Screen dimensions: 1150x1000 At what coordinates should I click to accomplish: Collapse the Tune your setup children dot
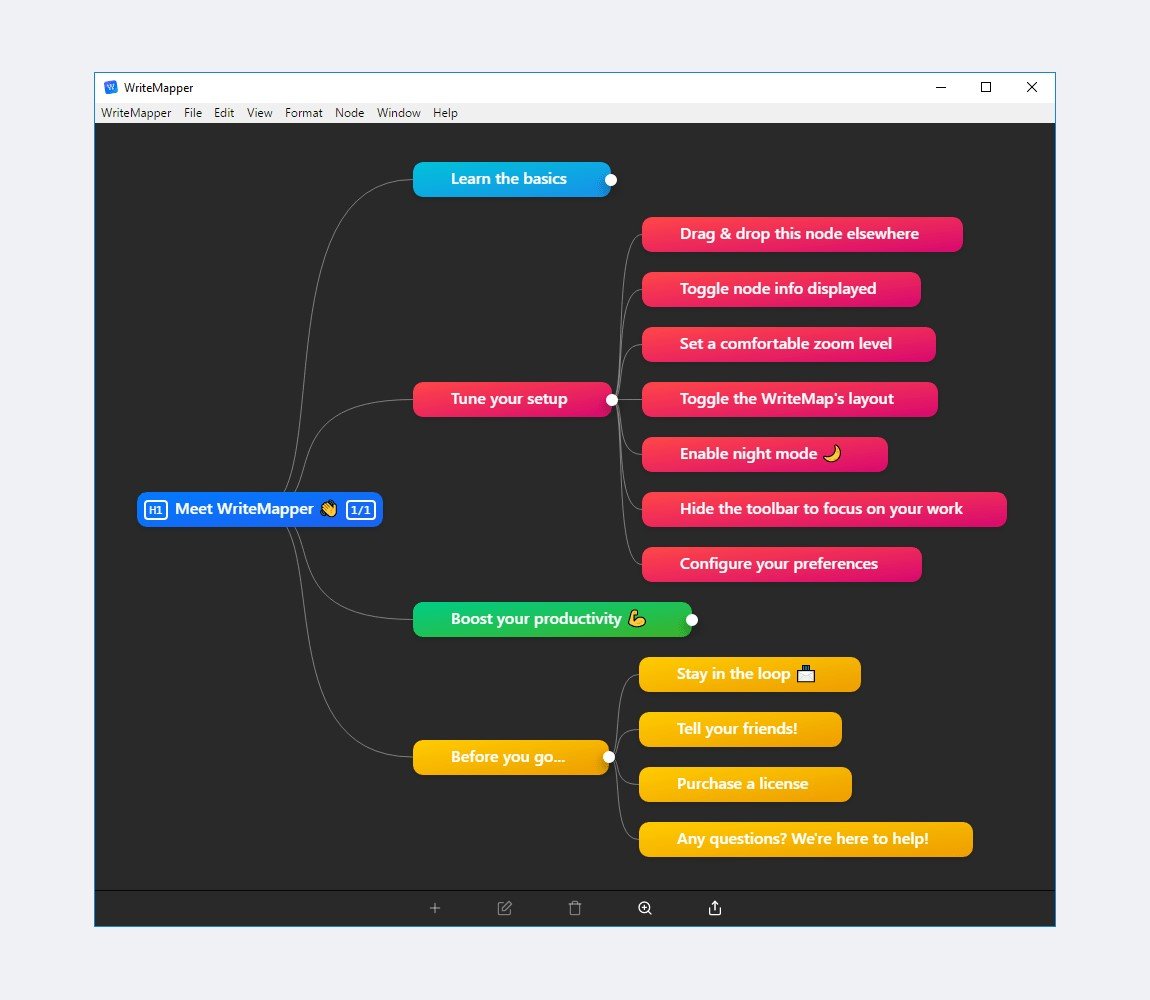coord(612,400)
